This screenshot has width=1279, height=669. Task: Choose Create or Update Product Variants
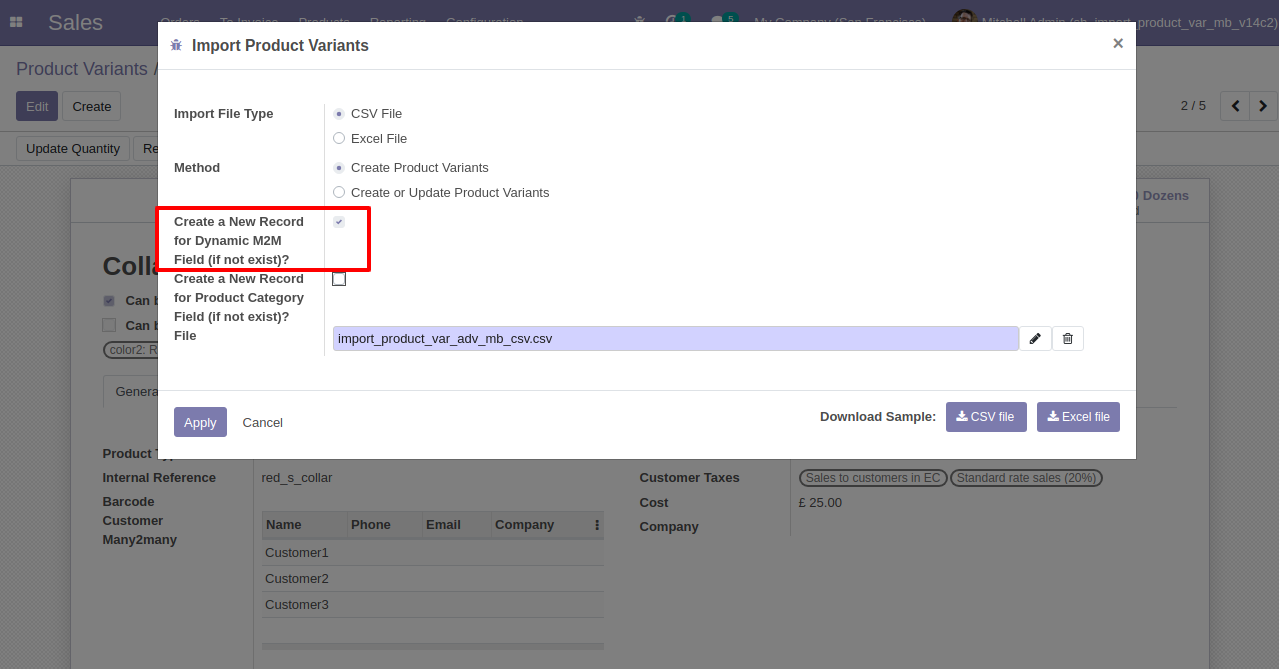(x=339, y=192)
